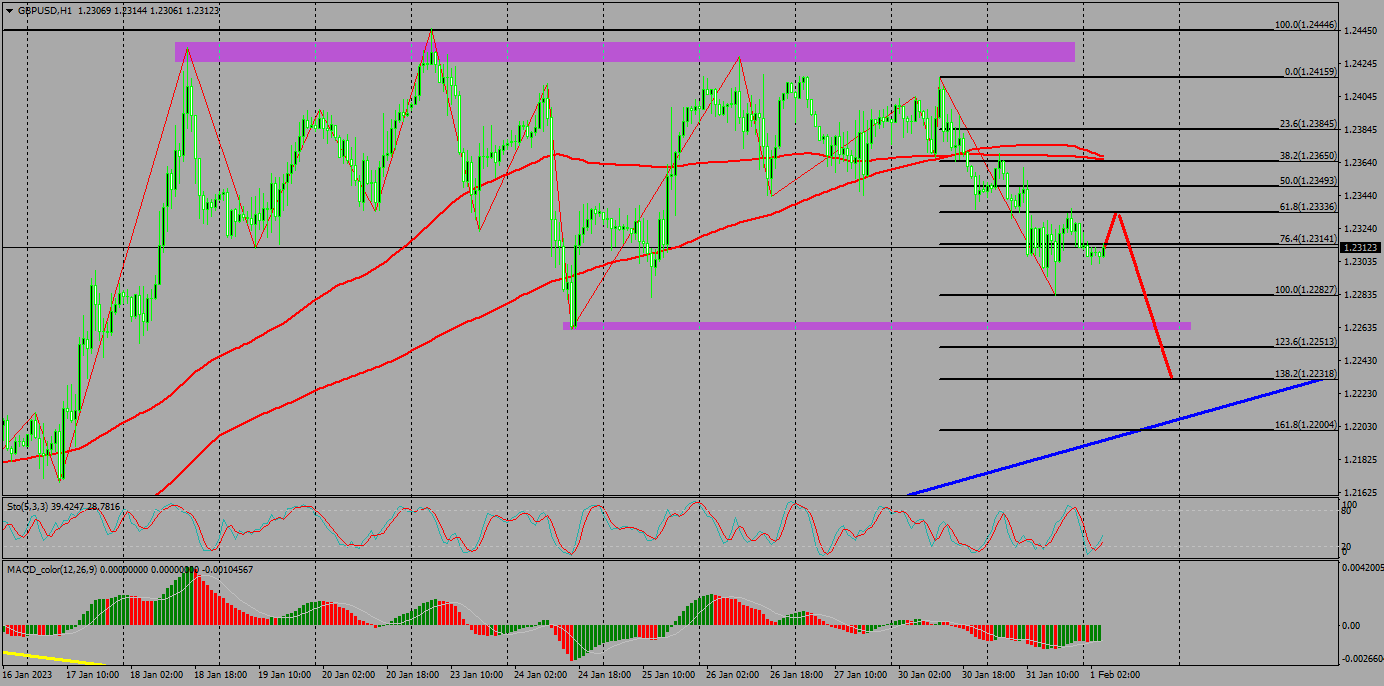Click the 123.6 Fibonacci level label
1384x686 pixels.
[1305, 341]
